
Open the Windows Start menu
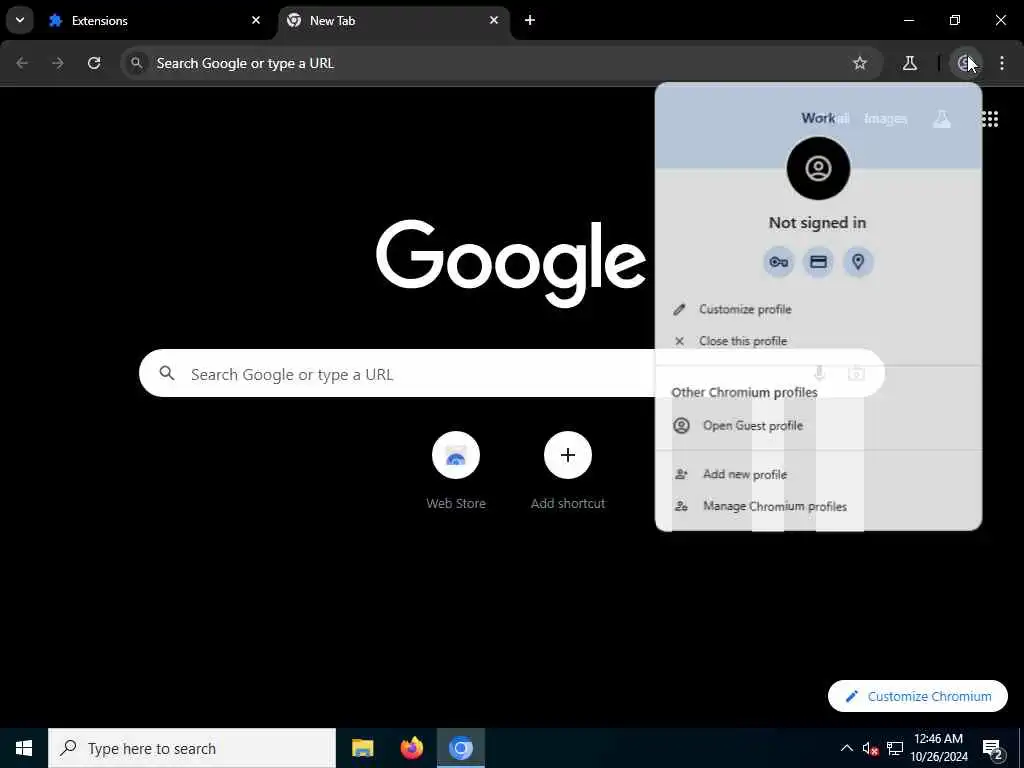pyautogui.click(x=24, y=748)
